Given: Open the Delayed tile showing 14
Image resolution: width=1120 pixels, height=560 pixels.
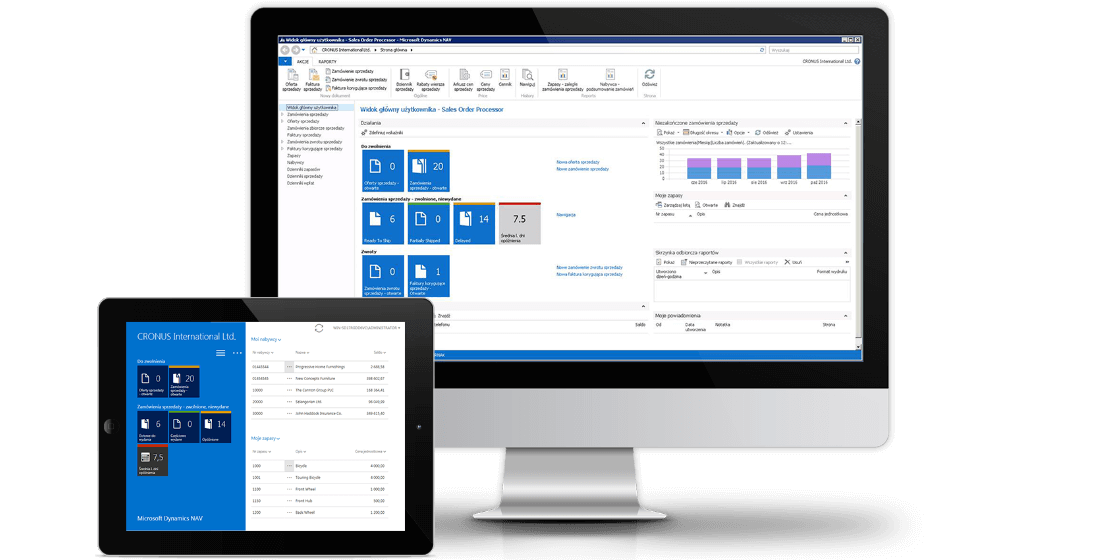Looking at the screenshot, I should [x=474, y=224].
